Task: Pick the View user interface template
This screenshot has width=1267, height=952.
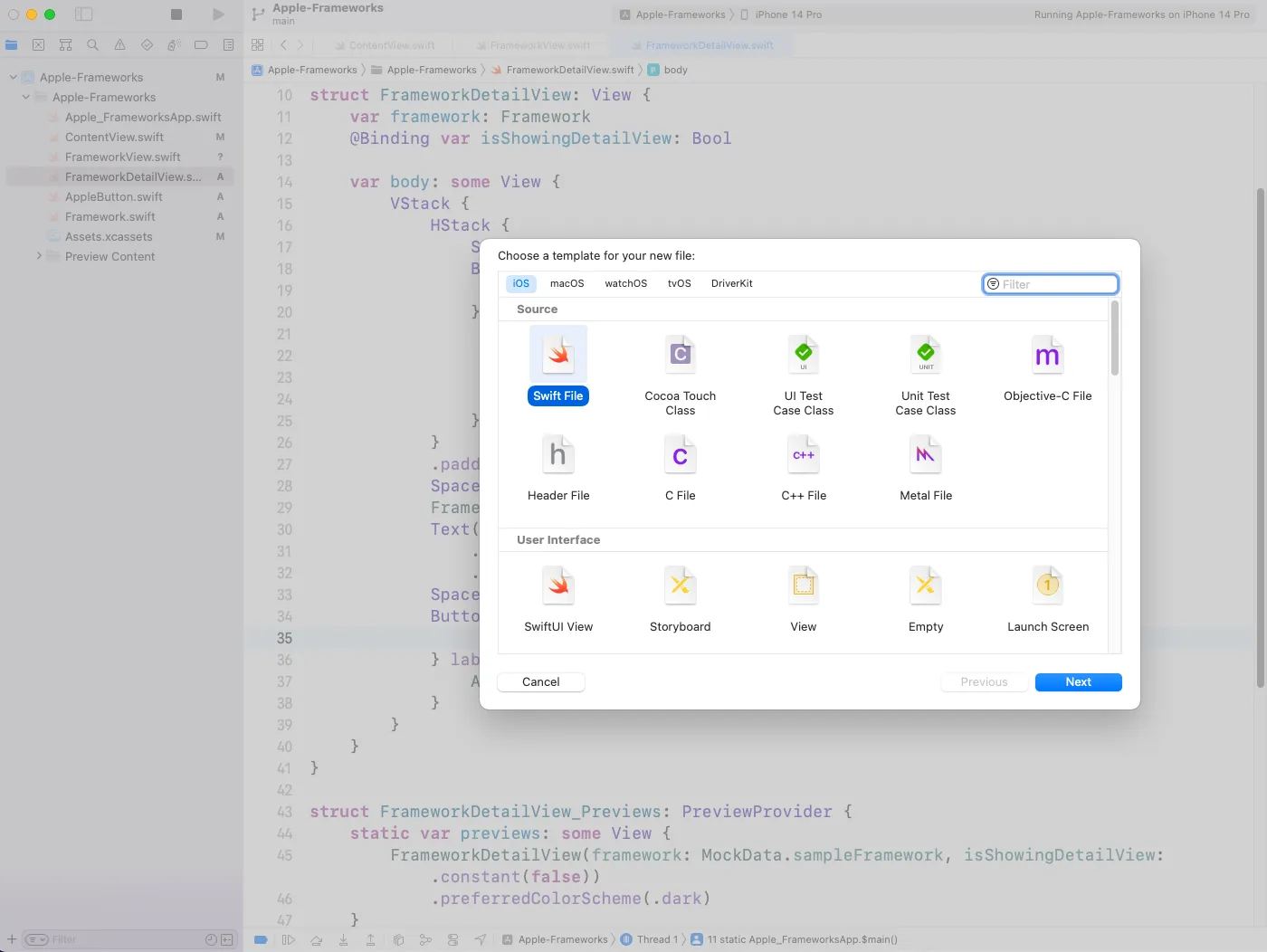Action: (x=804, y=585)
